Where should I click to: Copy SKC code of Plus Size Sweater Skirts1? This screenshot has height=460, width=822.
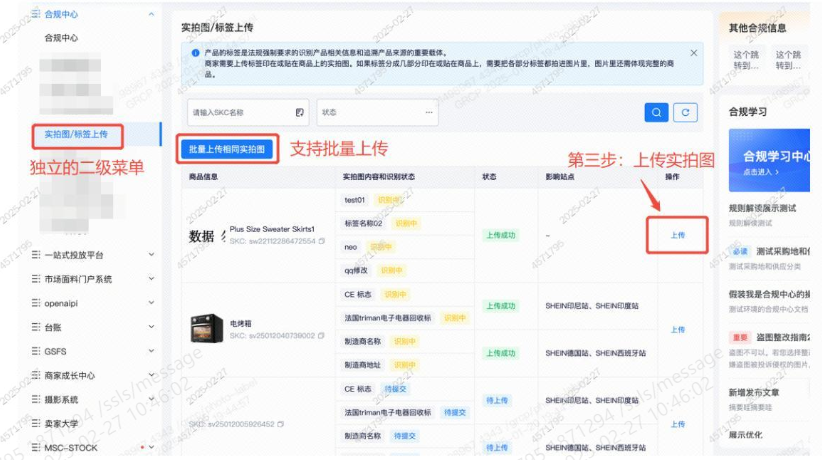(x=322, y=241)
